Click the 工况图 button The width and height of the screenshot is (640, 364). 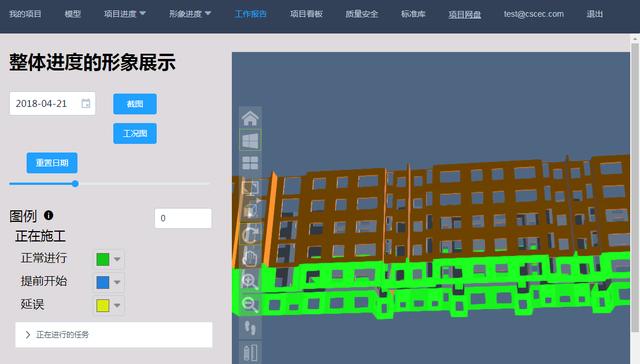point(135,133)
